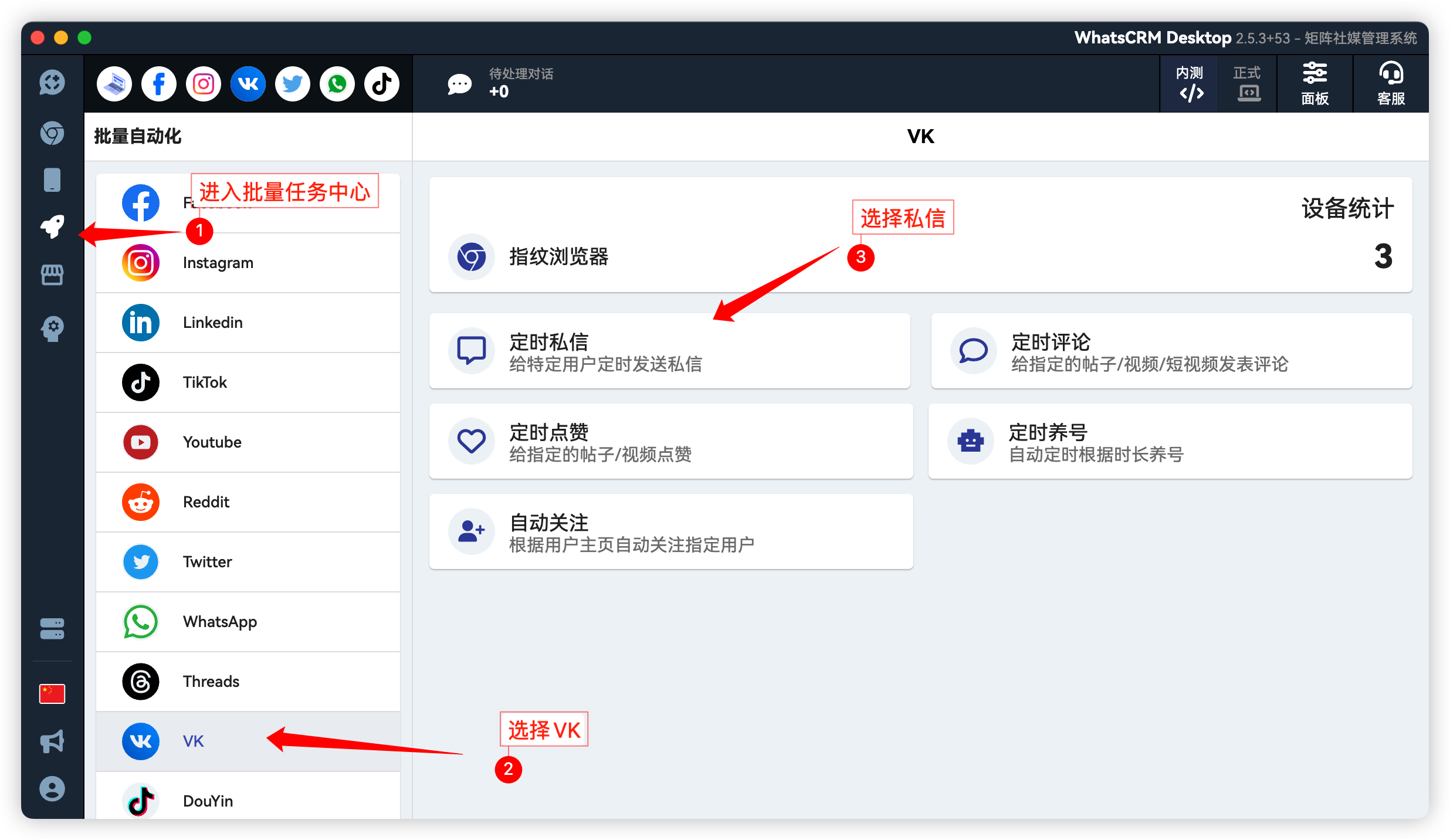This screenshot has height=840, width=1450.
Task: Open 定时私信 scheduled private message task
Action: (x=670, y=350)
